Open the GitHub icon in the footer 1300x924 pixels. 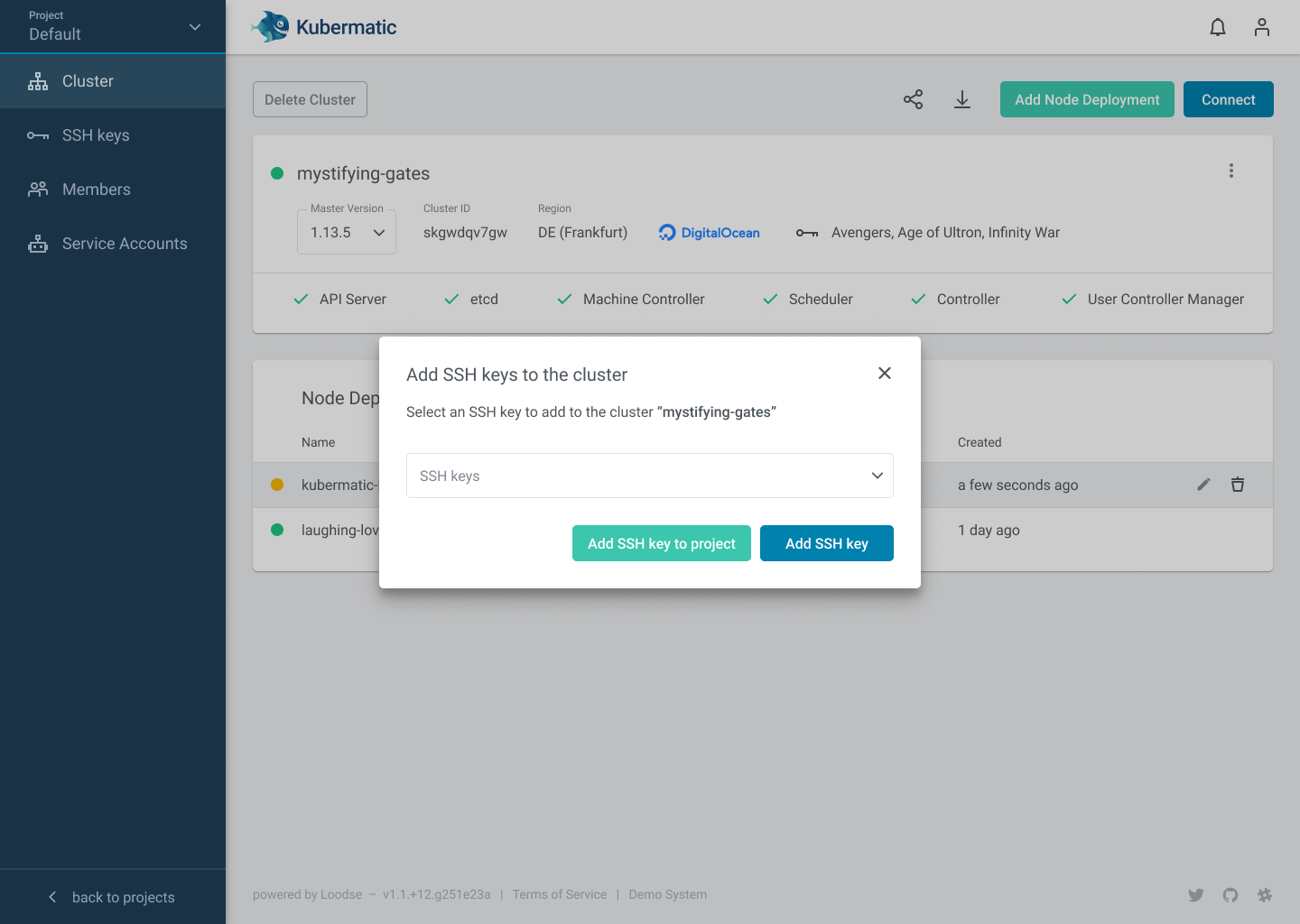[1230, 894]
